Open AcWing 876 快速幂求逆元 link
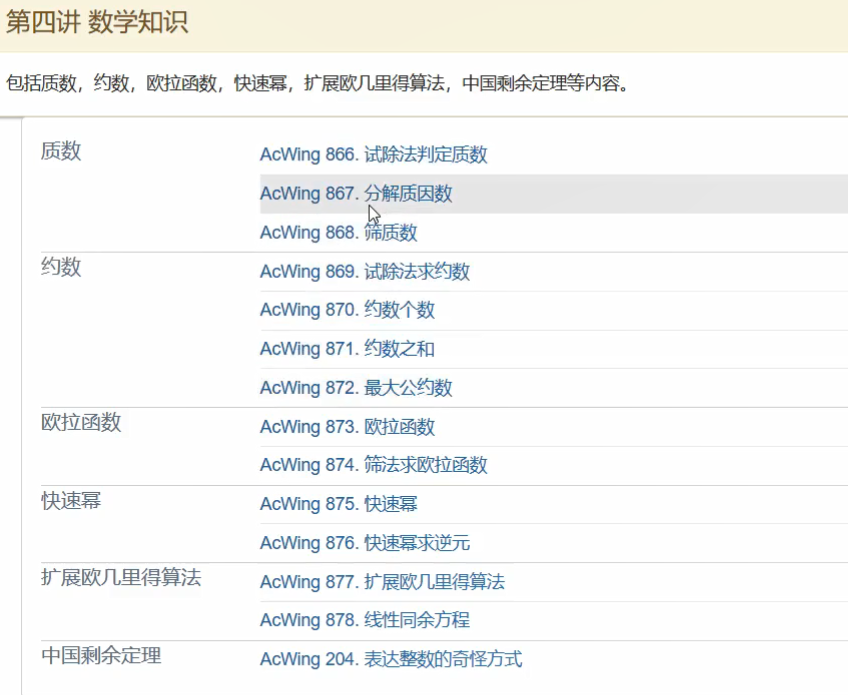The width and height of the screenshot is (848, 695). (364, 543)
